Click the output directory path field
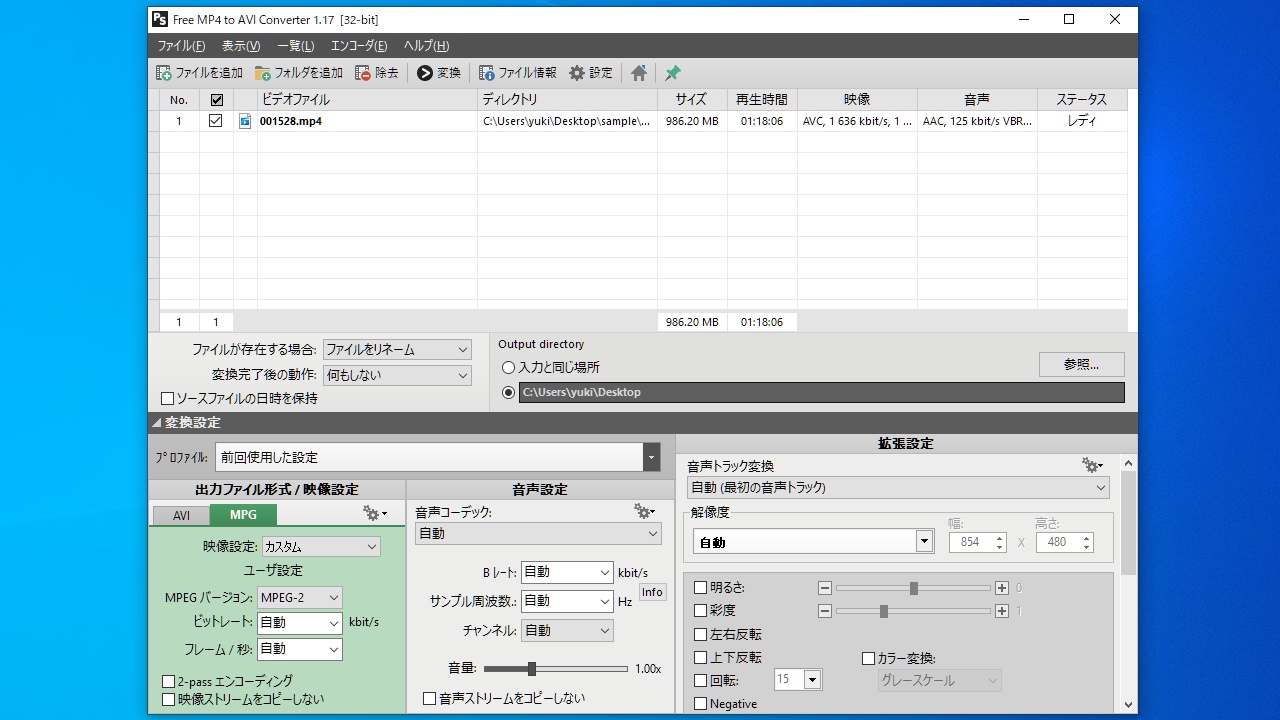 821,392
